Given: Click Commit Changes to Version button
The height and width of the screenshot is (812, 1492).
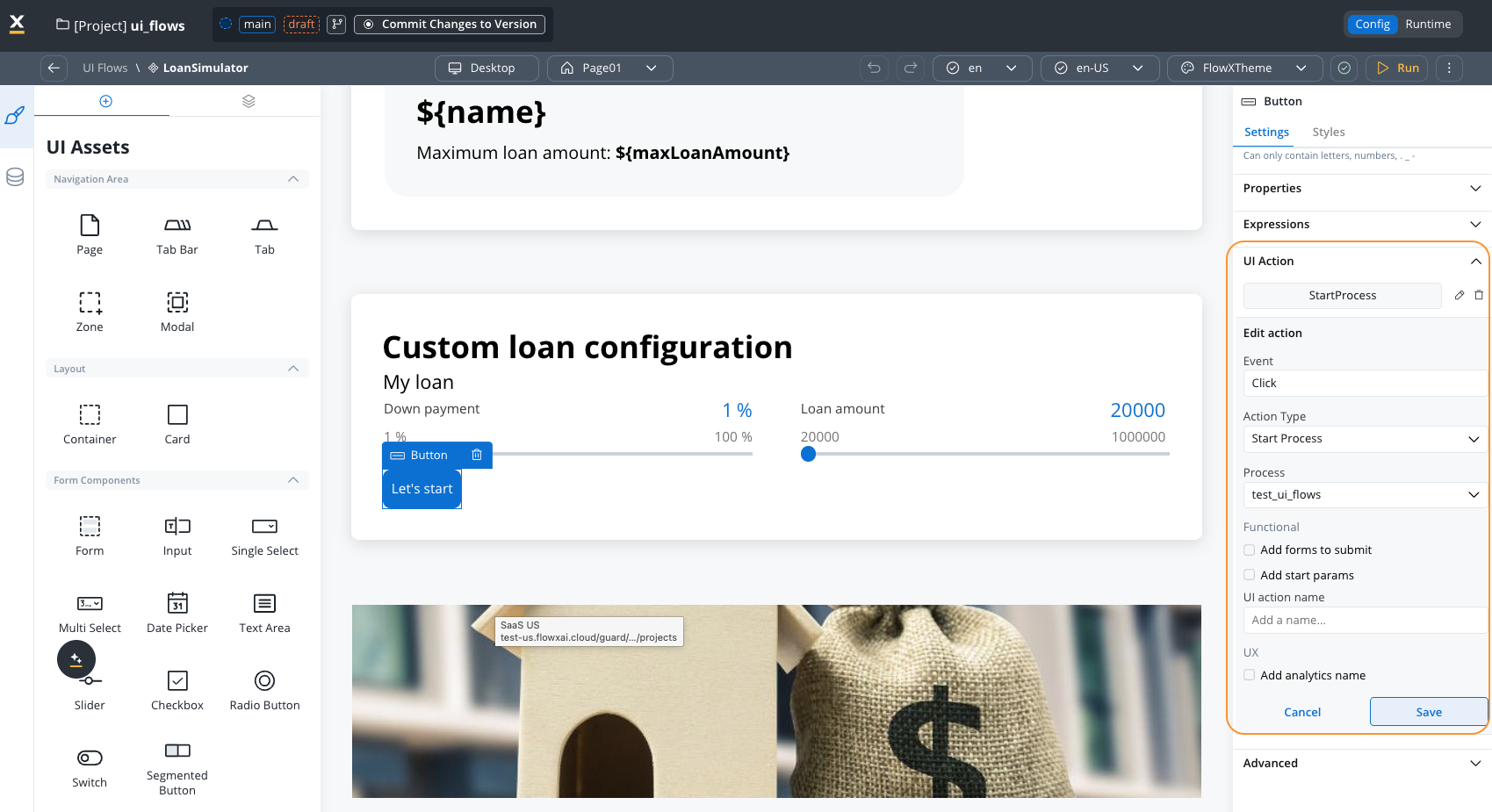Looking at the screenshot, I should 450,24.
